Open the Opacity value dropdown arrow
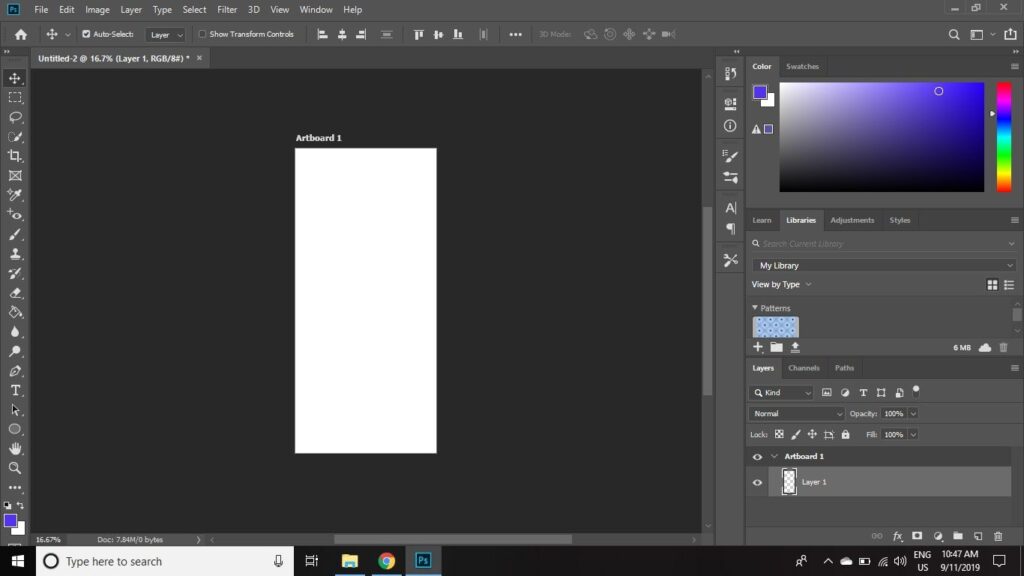The width and height of the screenshot is (1024, 576). tap(913, 413)
